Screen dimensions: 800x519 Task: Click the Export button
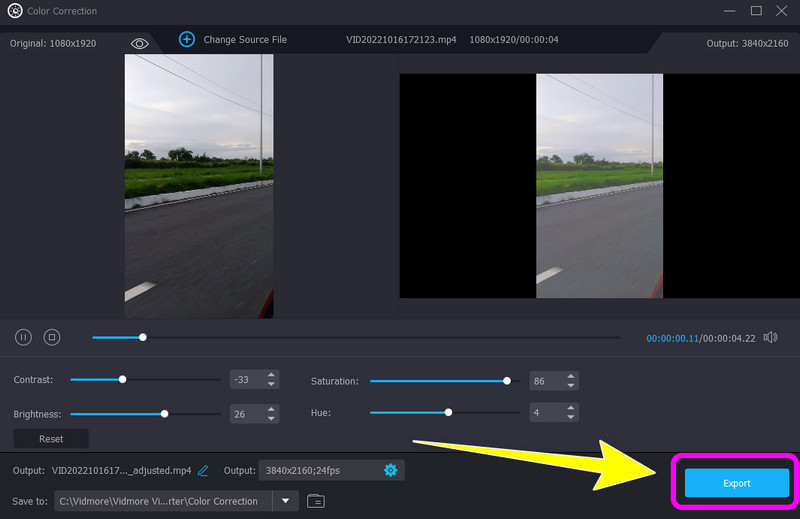[736, 483]
